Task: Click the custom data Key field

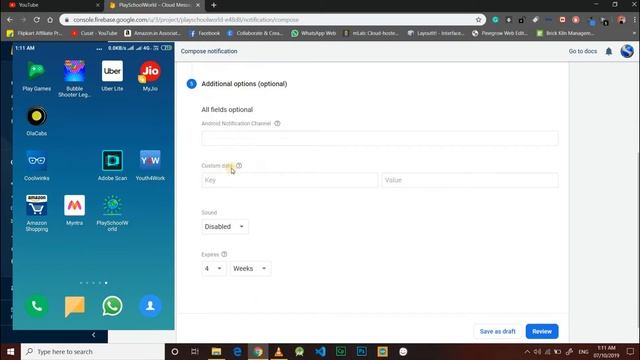Action: (289, 180)
